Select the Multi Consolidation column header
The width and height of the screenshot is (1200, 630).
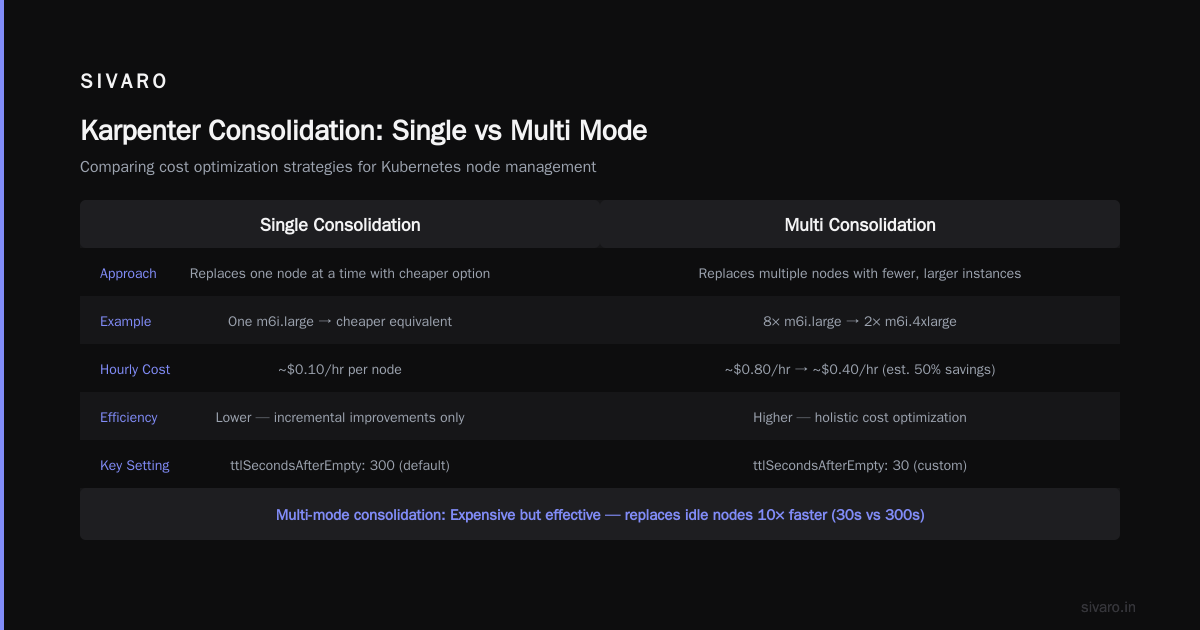[860, 225]
